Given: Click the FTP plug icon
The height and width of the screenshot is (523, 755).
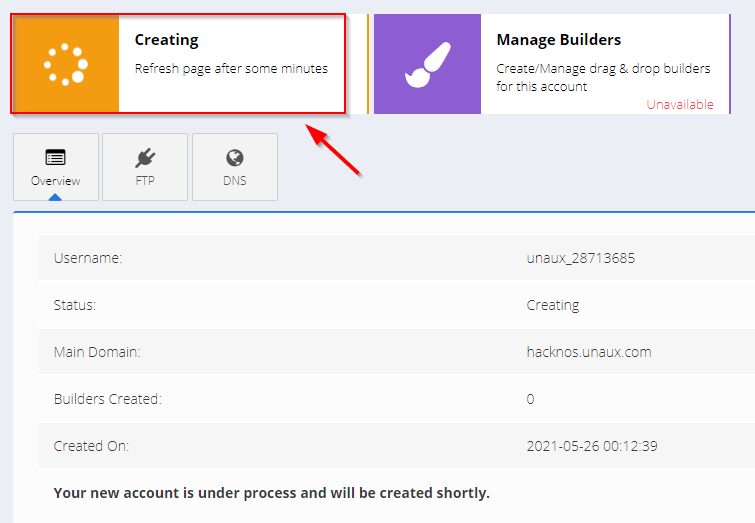Looking at the screenshot, I should pyautogui.click(x=145, y=157).
